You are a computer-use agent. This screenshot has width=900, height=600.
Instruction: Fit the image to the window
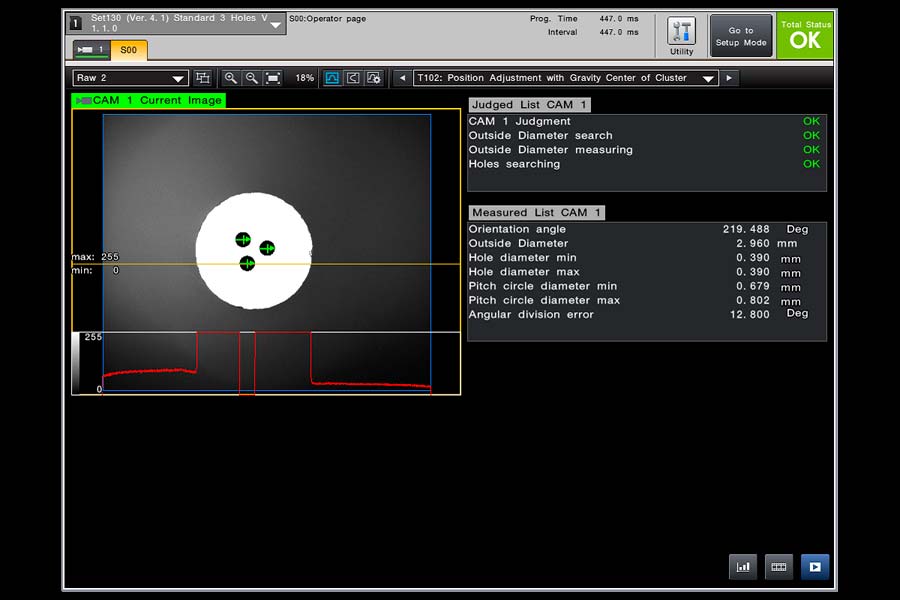click(x=273, y=78)
